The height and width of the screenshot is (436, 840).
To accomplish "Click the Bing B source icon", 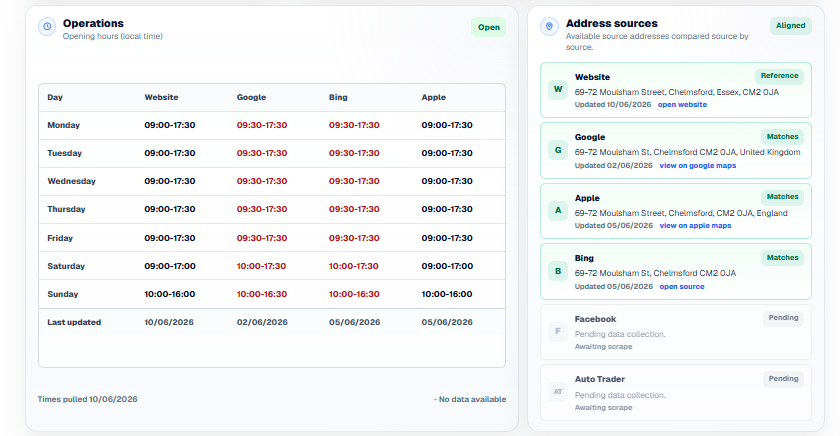I will click(558, 271).
